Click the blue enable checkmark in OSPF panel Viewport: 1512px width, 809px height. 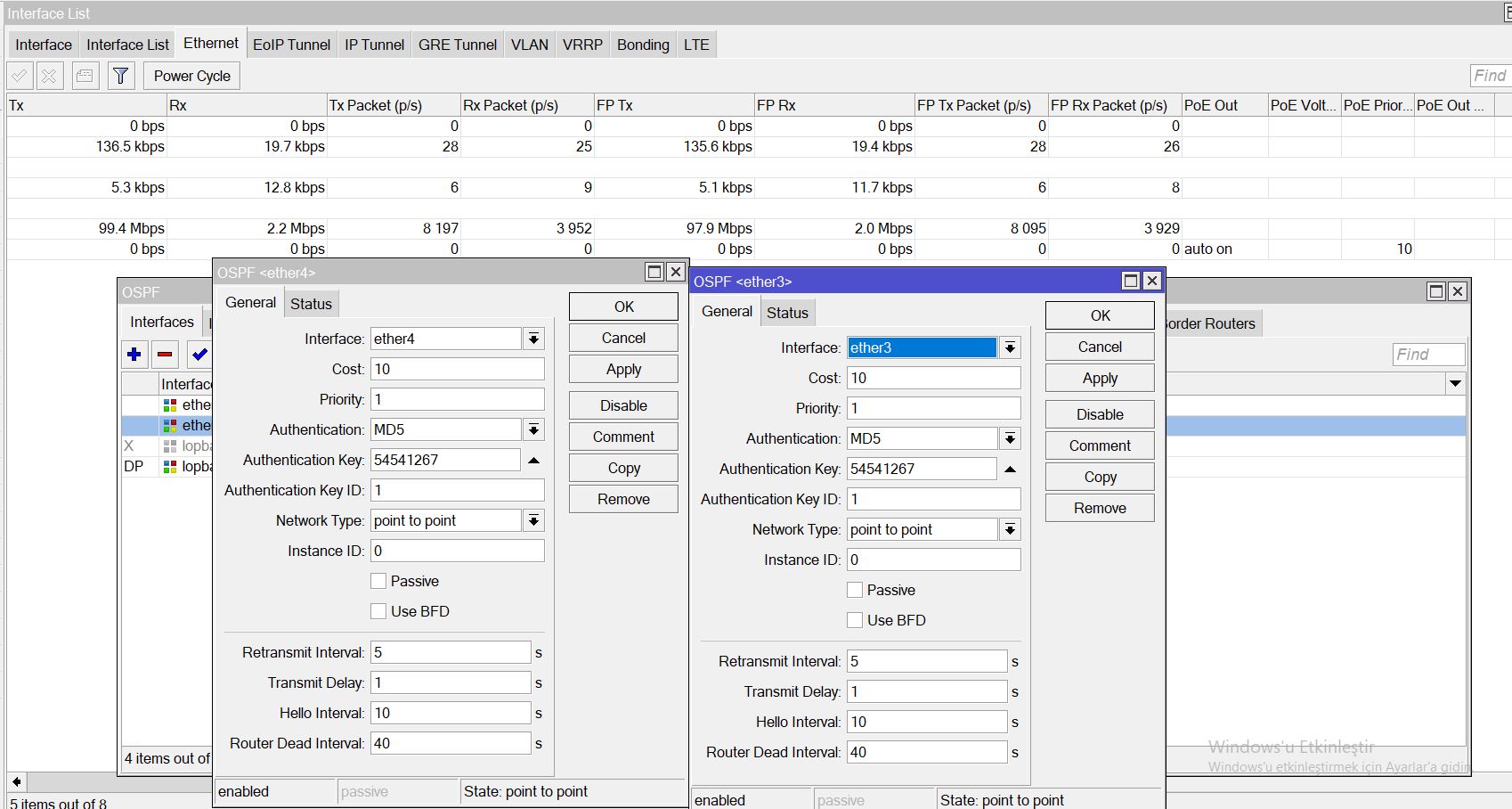click(x=198, y=355)
